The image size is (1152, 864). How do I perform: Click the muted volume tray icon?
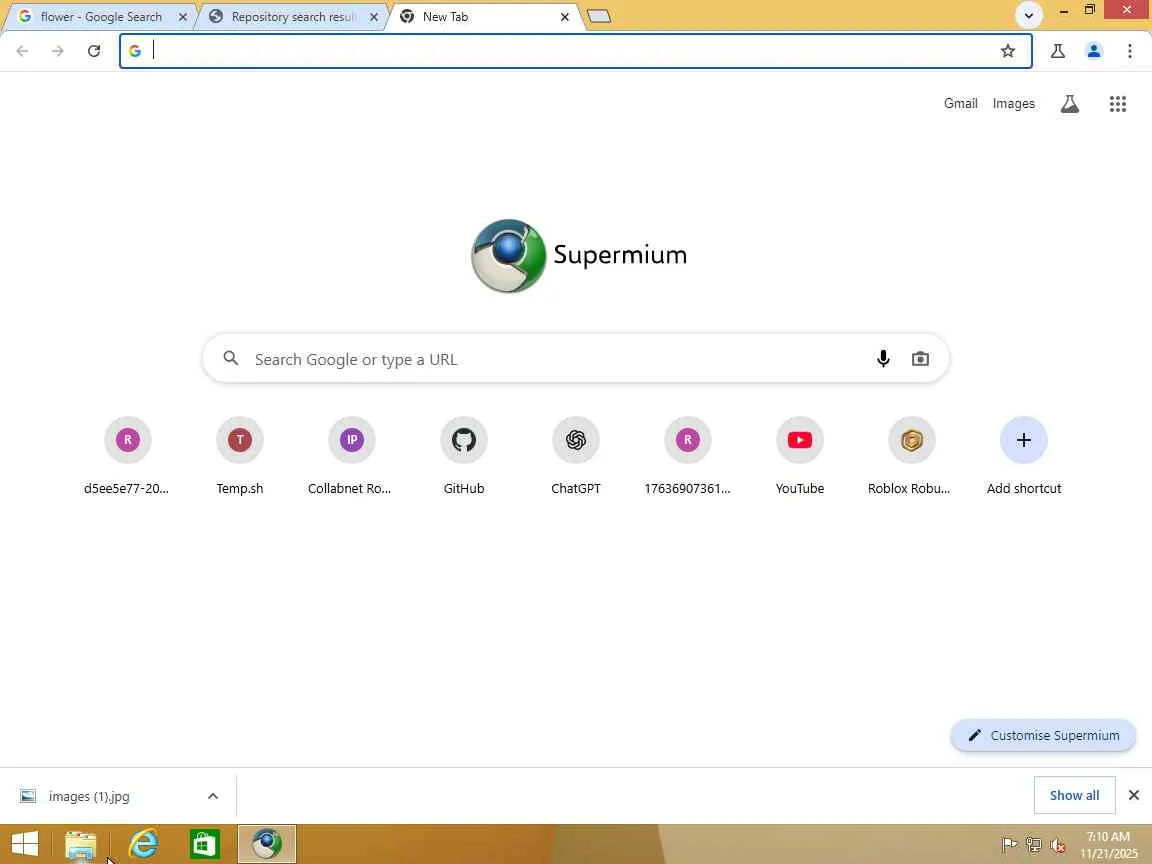coord(1057,845)
